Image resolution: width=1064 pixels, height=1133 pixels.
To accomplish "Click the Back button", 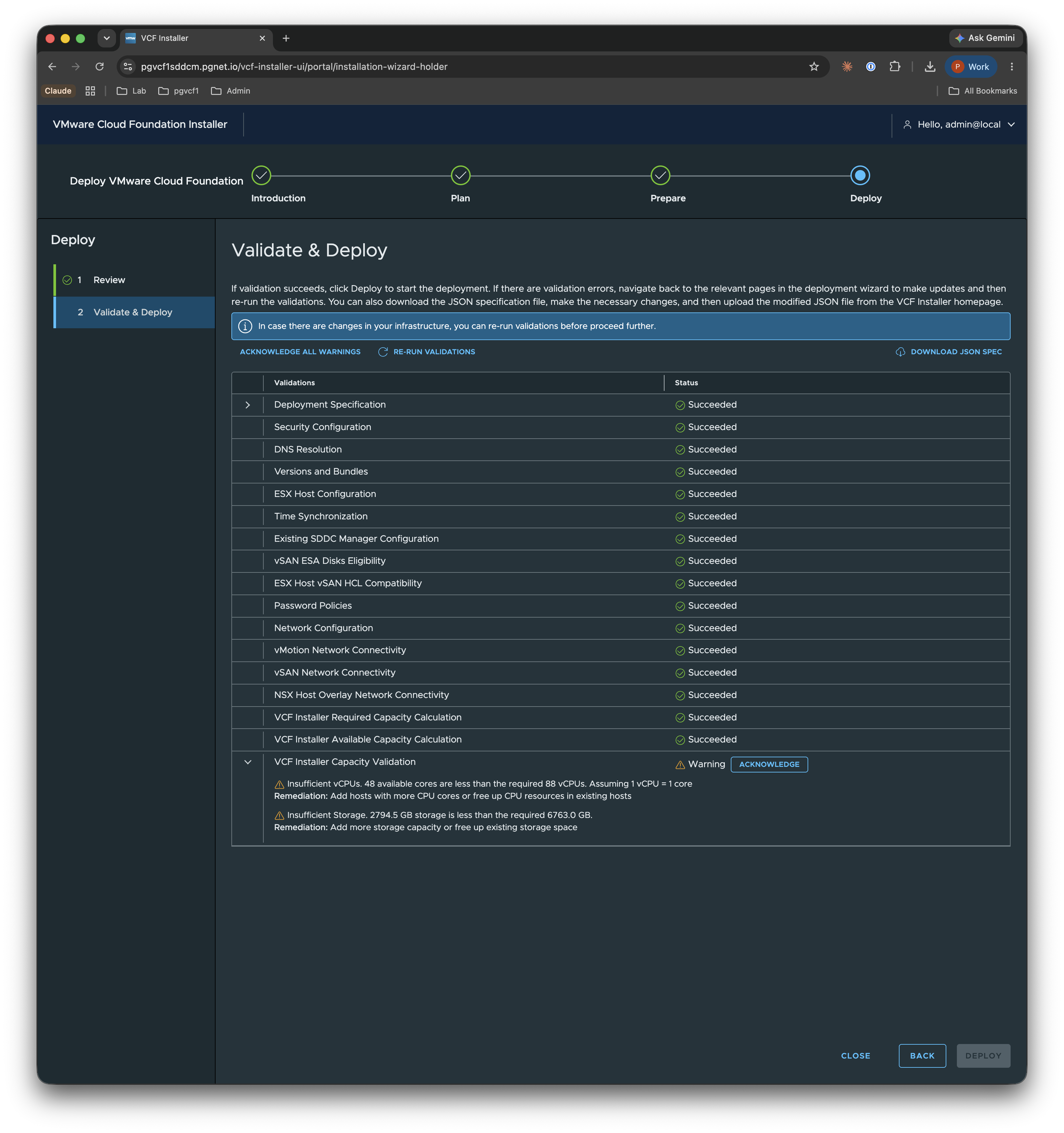I will pos(922,1056).
